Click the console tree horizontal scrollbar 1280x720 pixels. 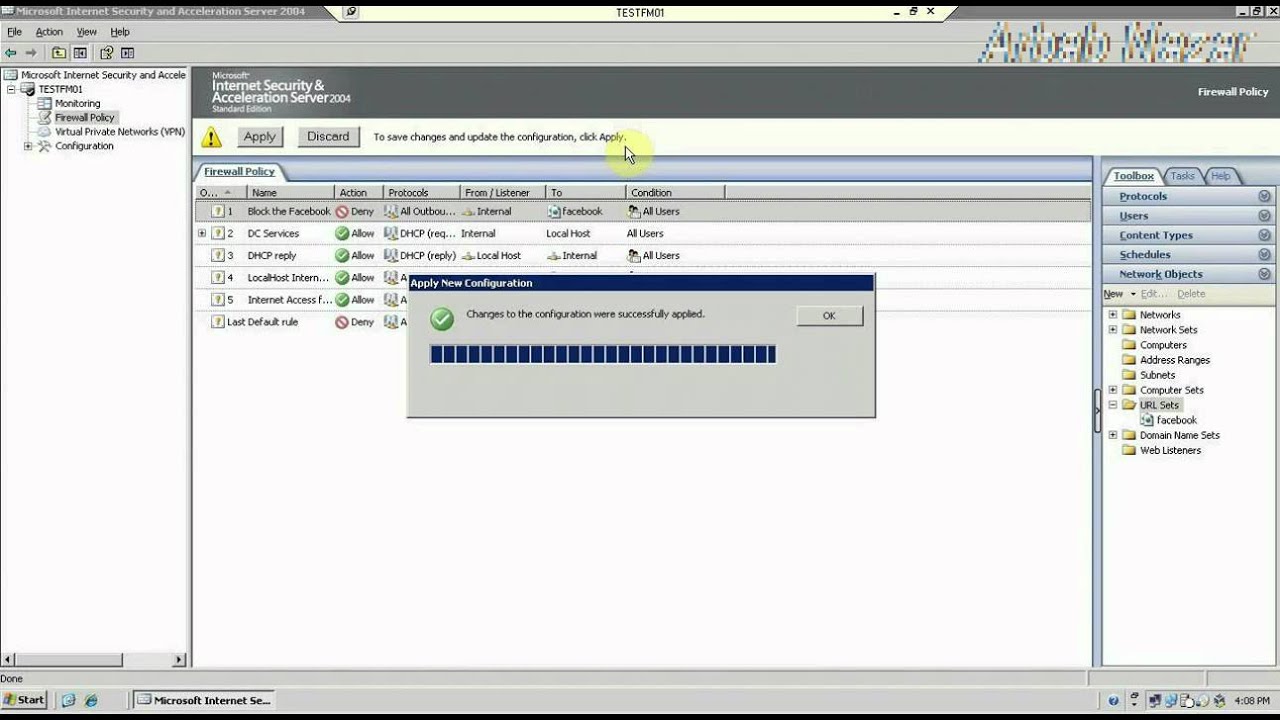[94, 660]
